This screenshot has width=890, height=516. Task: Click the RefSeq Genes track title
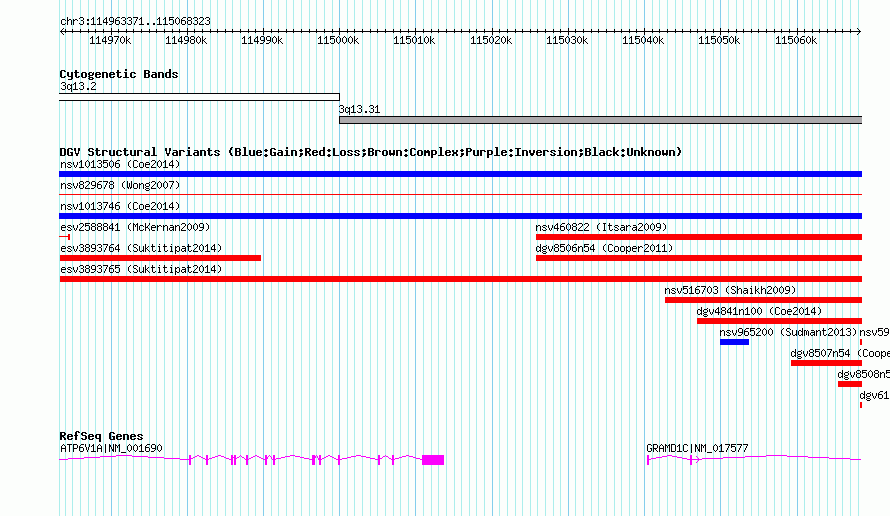point(101,436)
